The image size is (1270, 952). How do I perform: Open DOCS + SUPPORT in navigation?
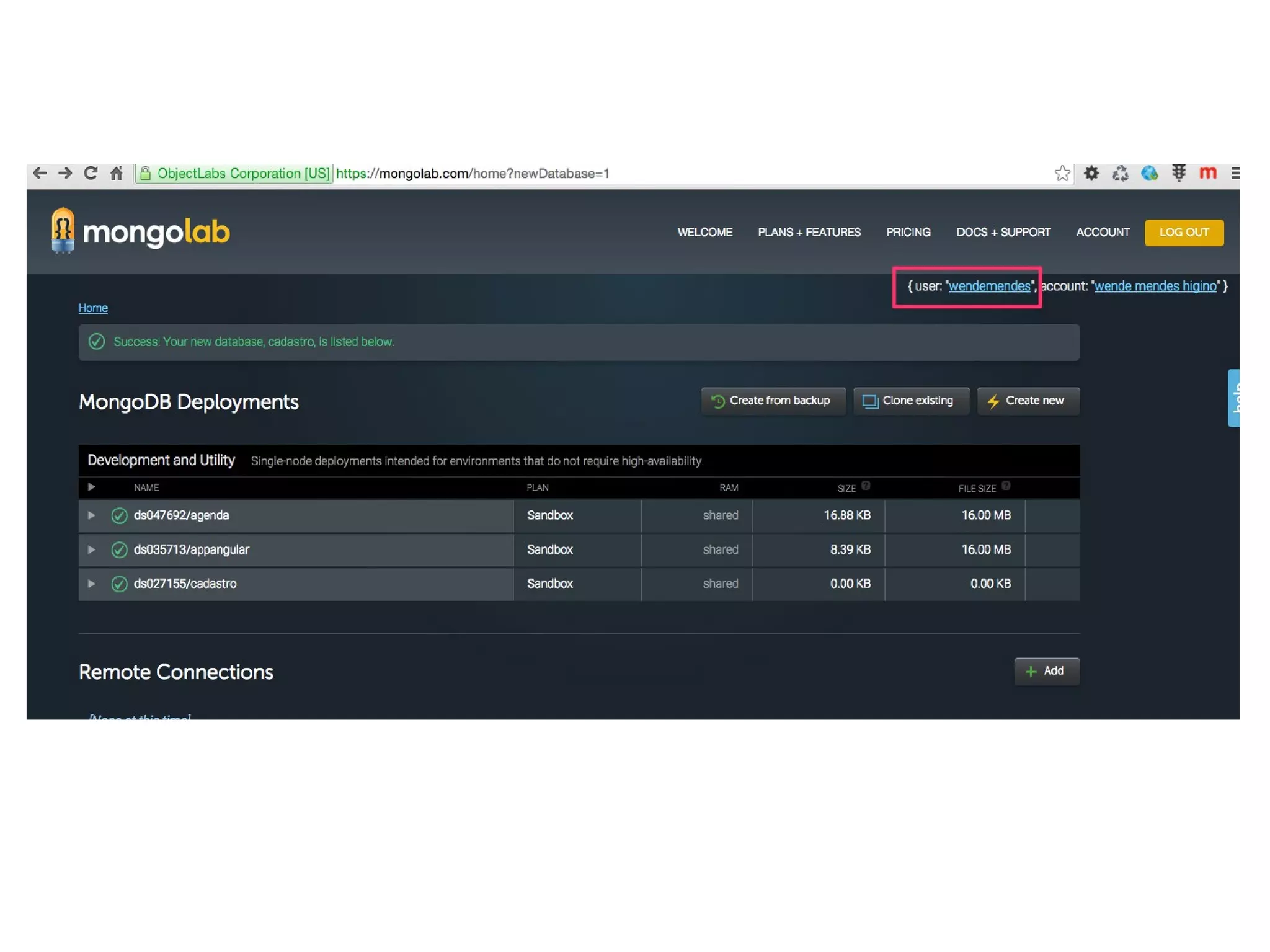pyautogui.click(x=1003, y=232)
